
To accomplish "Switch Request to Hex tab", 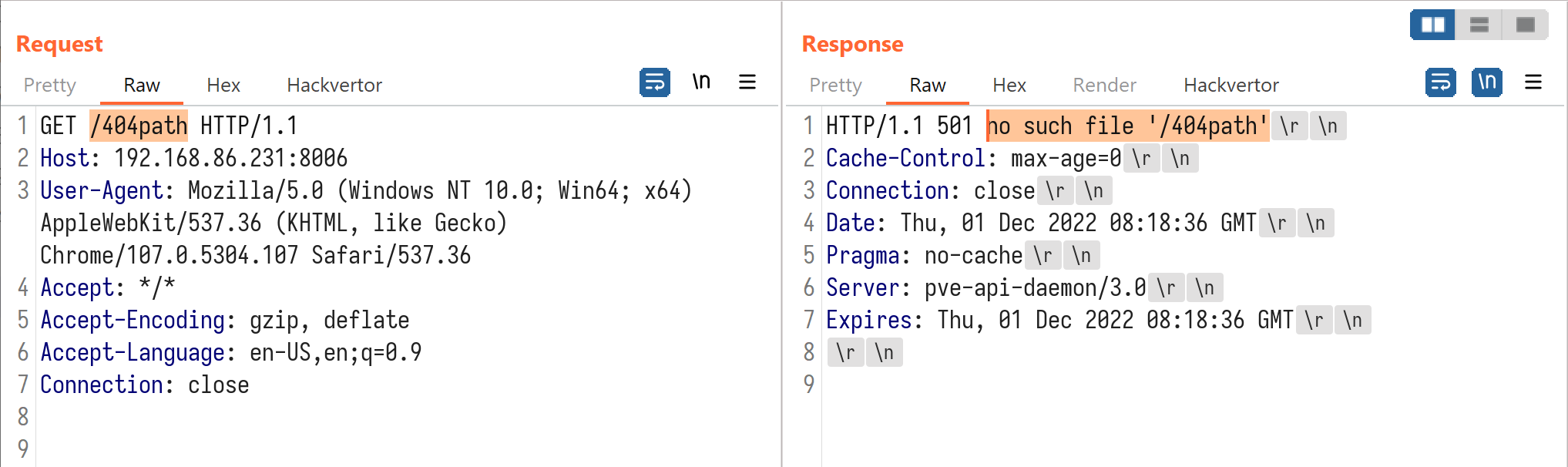I will click(x=223, y=86).
